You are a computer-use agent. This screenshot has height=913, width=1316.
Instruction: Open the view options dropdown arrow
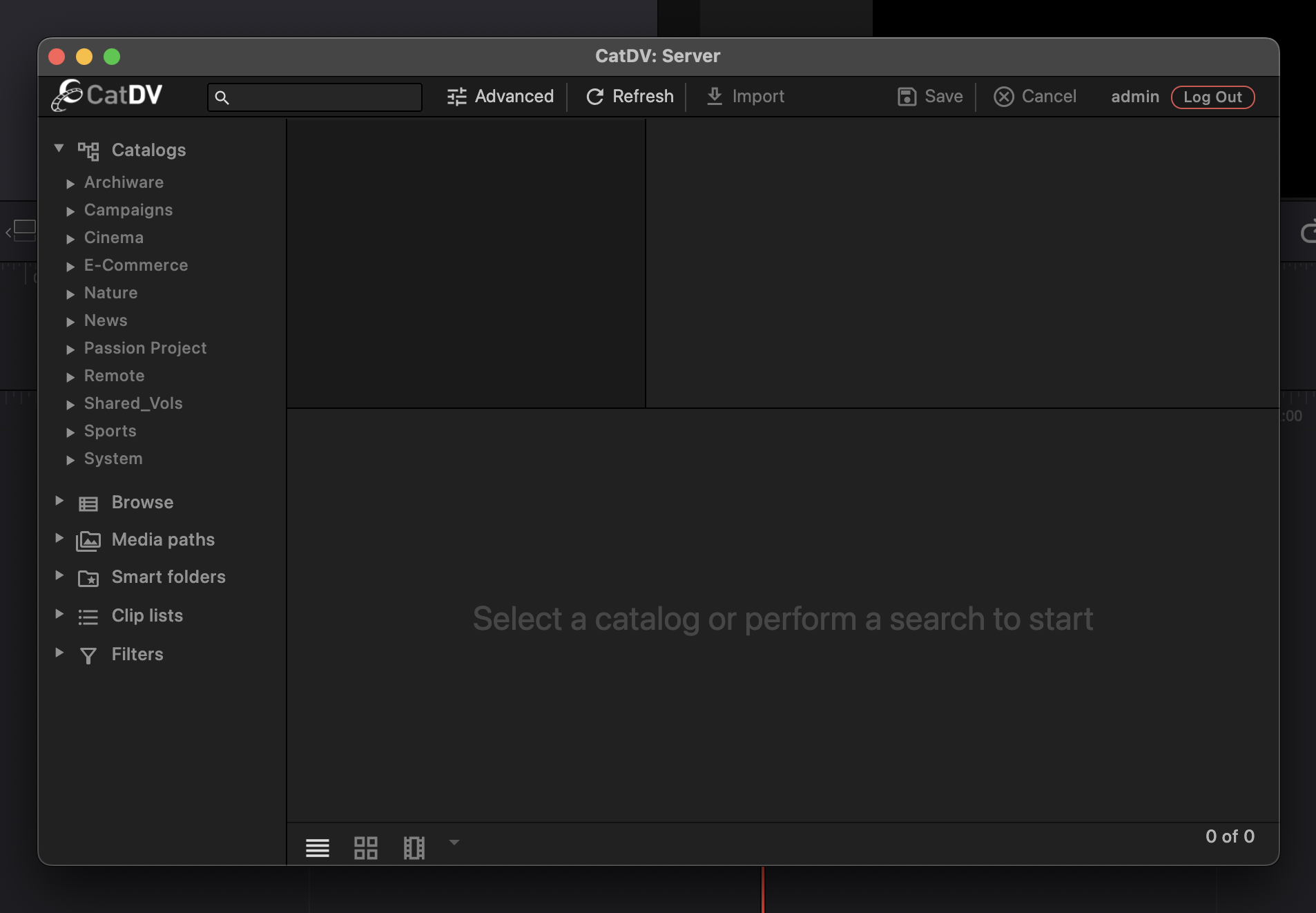point(454,842)
